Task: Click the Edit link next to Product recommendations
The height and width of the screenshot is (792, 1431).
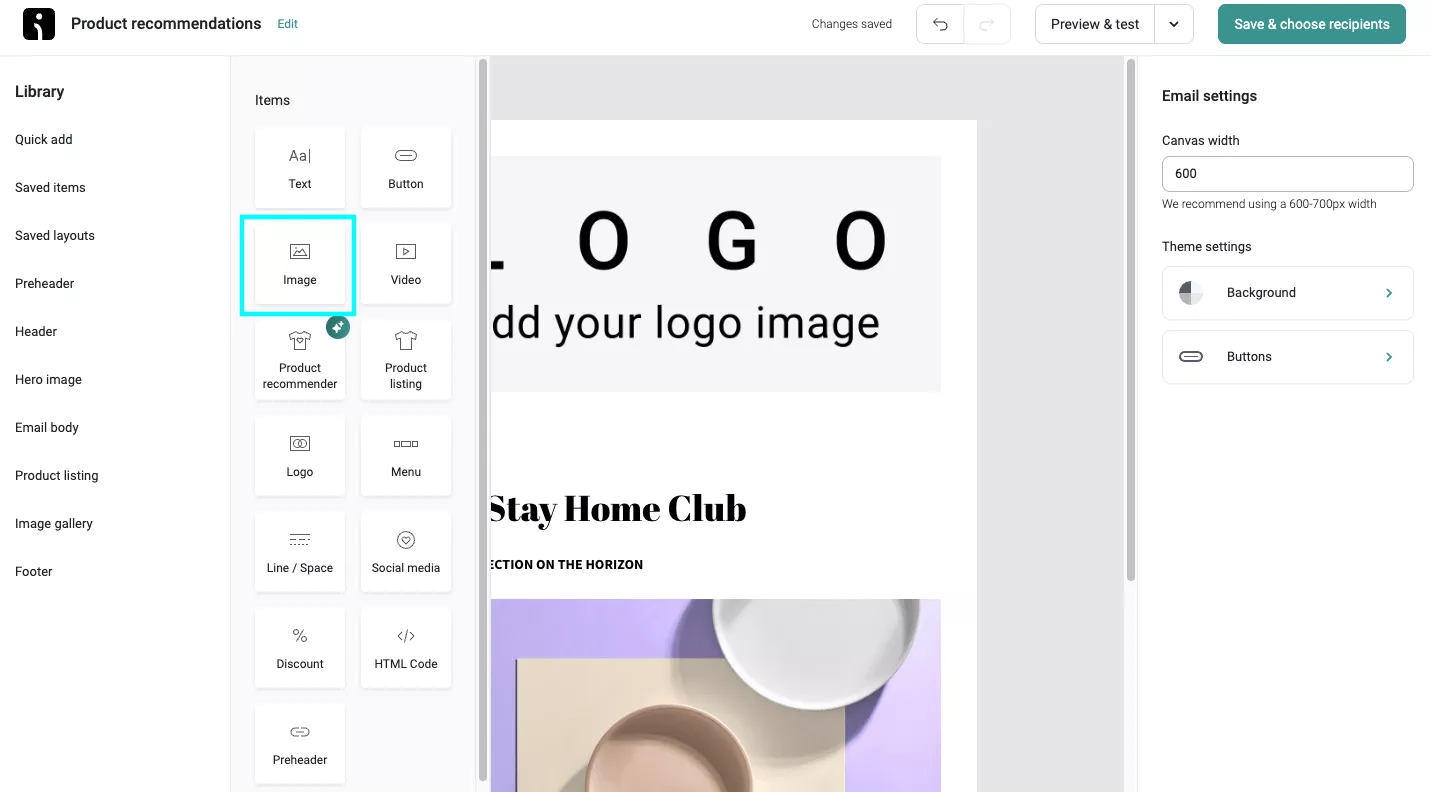Action: click(x=287, y=23)
